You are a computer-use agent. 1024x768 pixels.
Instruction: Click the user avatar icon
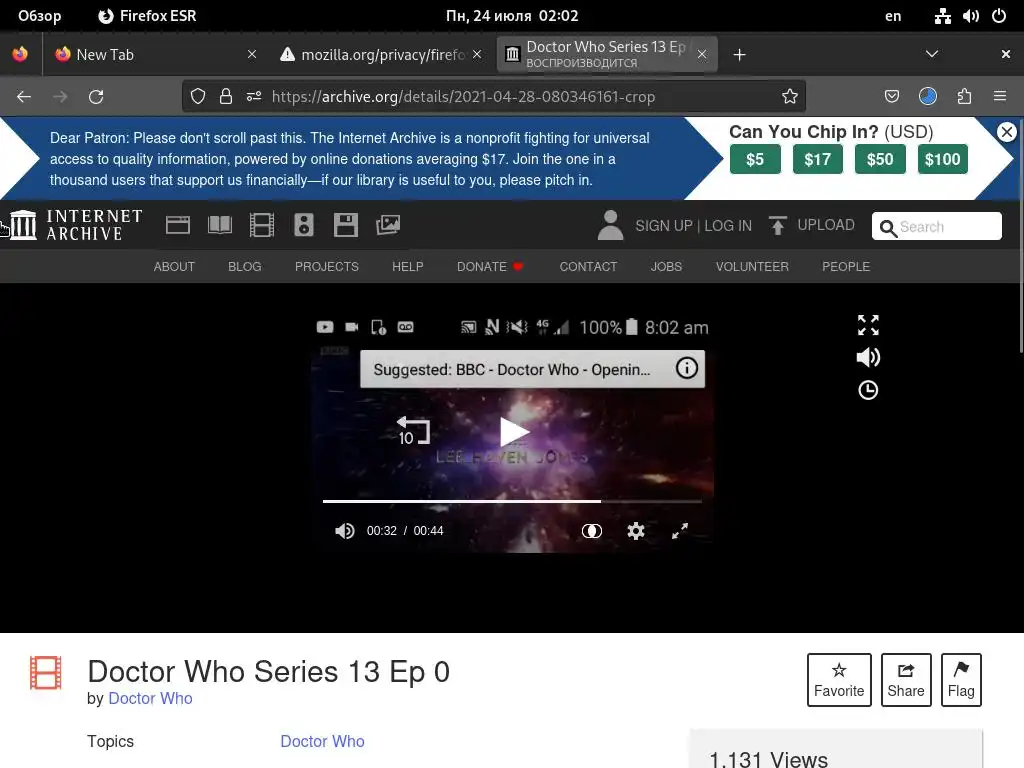(x=611, y=225)
